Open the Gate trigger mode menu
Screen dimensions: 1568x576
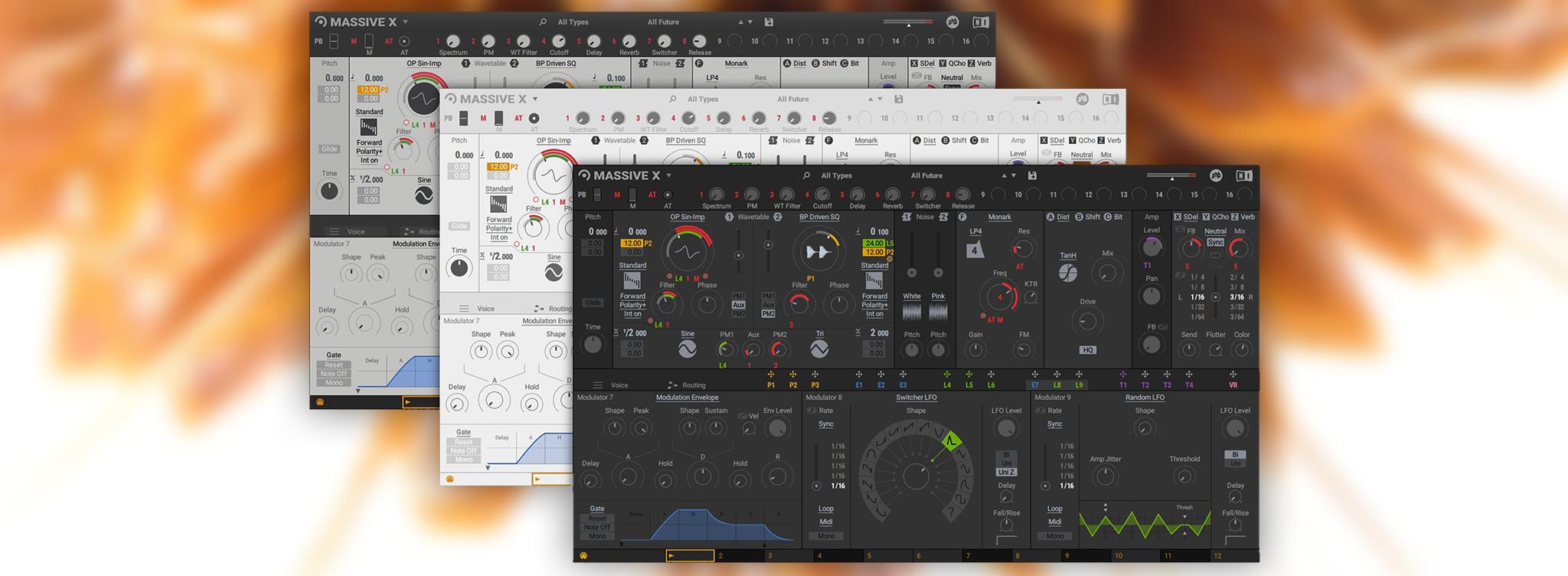[597, 509]
